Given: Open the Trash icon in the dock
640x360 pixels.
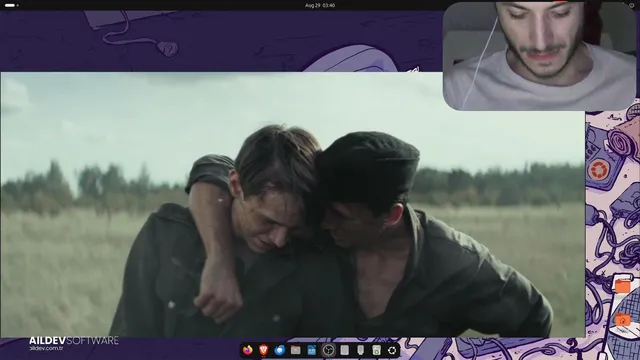Looking at the screenshot, I should point(376,350).
